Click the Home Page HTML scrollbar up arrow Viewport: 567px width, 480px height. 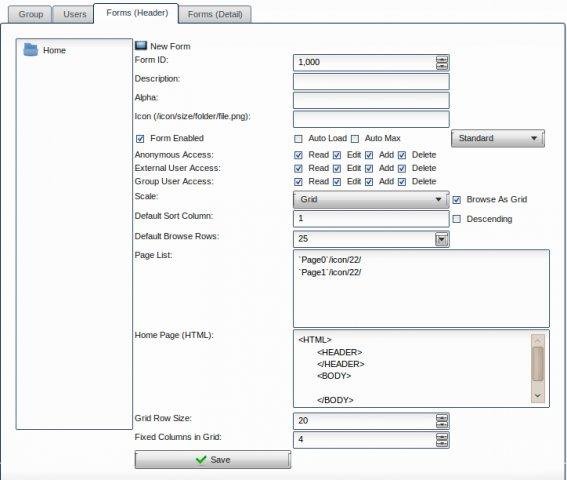tap(538, 340)
